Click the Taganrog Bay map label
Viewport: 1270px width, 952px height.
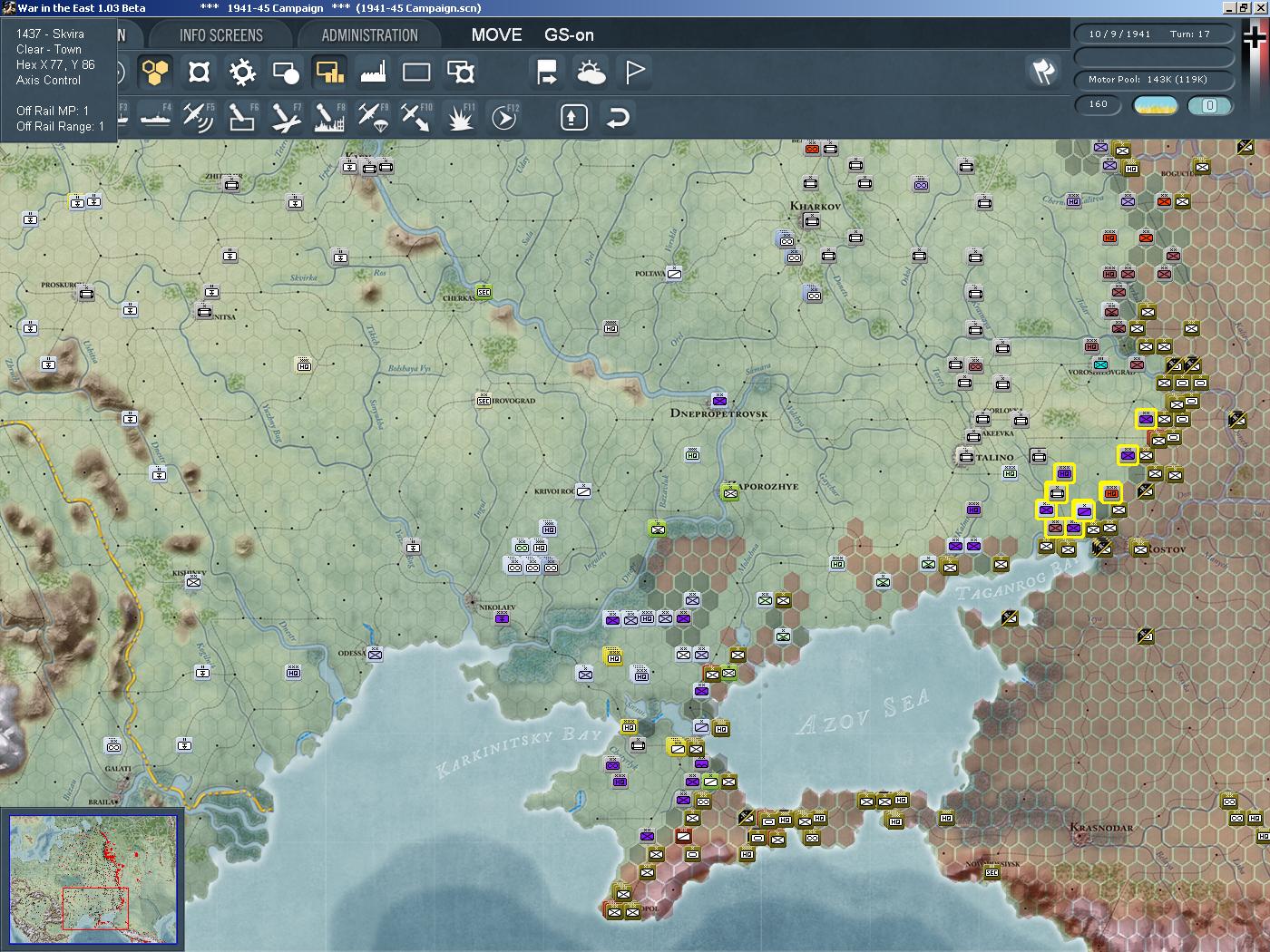coord(1016,579)
